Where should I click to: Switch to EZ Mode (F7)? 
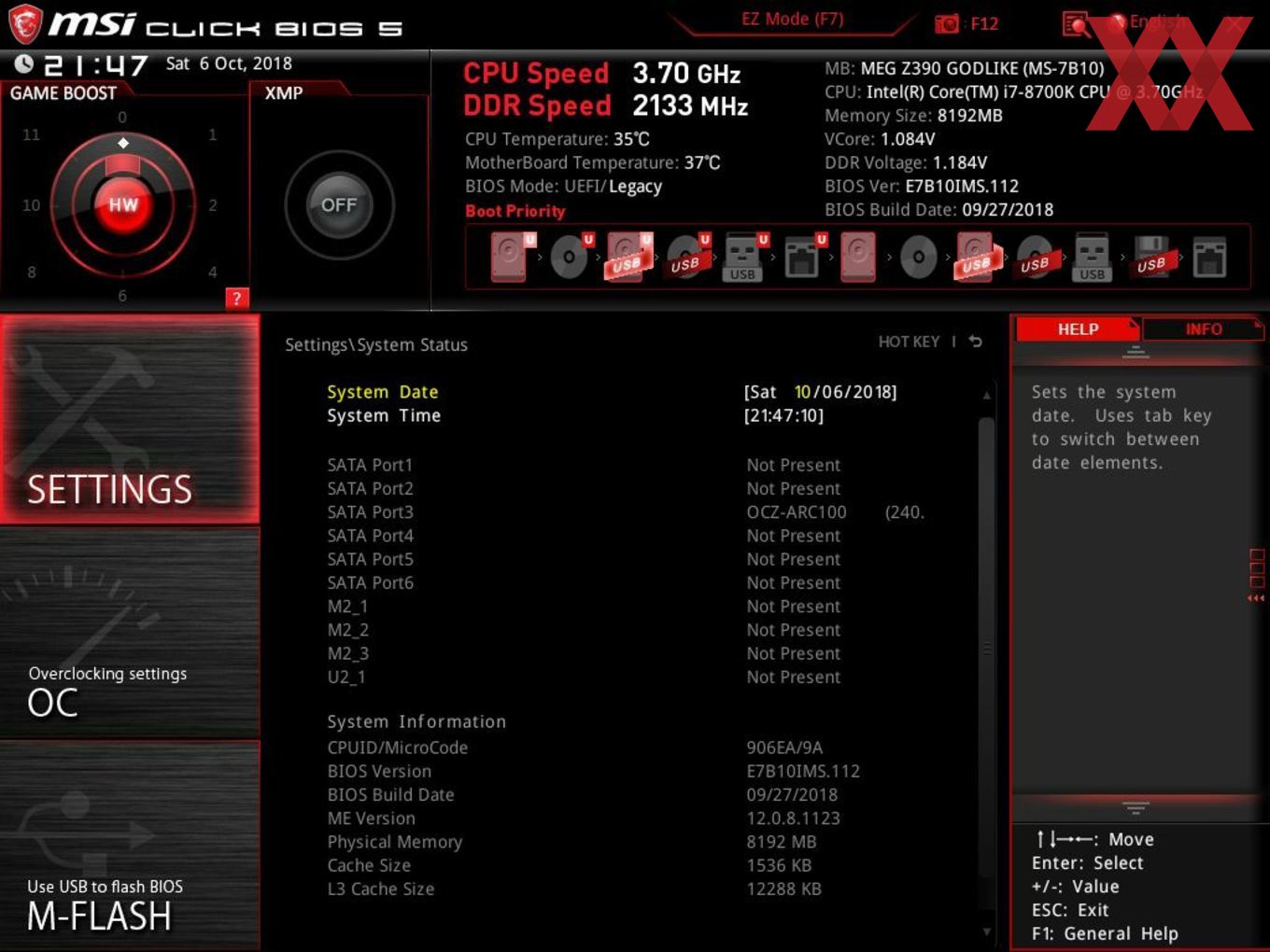(x=792, y=19)
